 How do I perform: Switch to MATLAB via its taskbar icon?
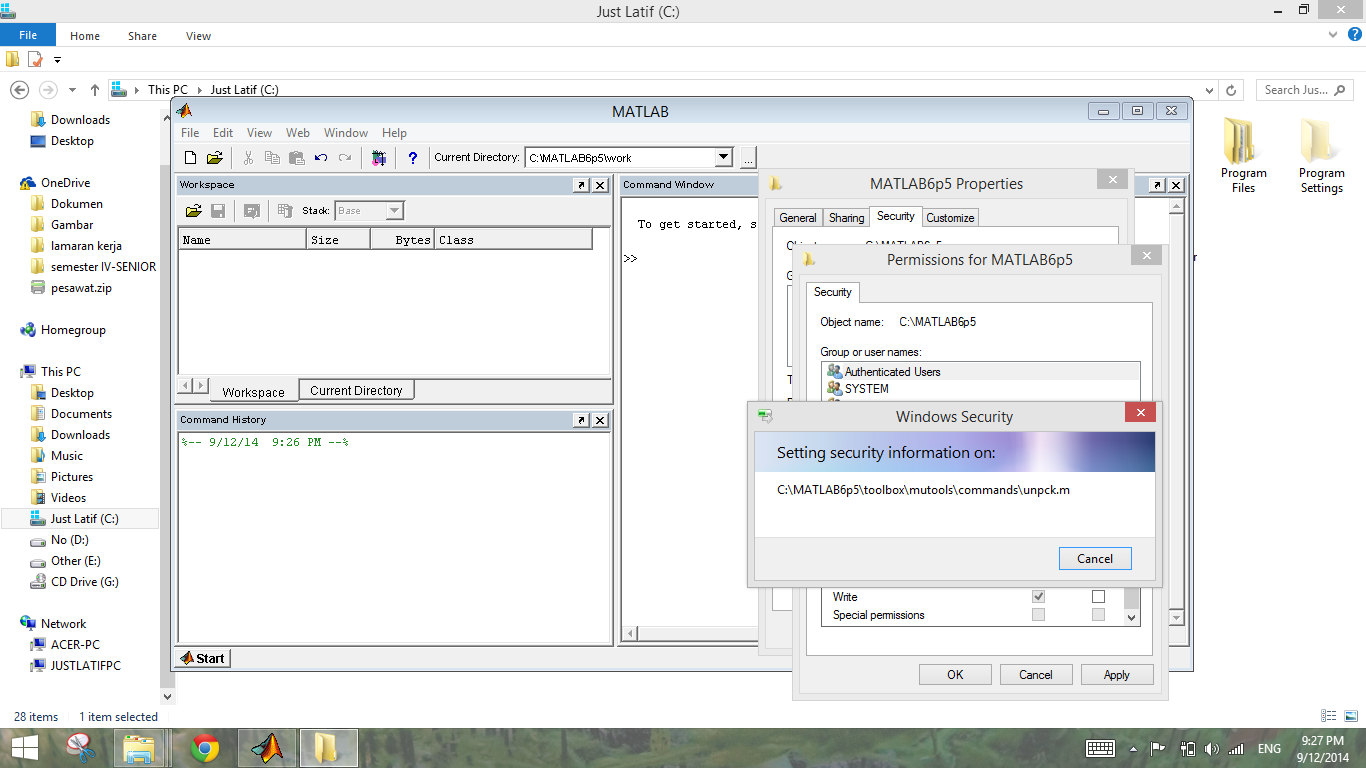(x=267, y=748)
